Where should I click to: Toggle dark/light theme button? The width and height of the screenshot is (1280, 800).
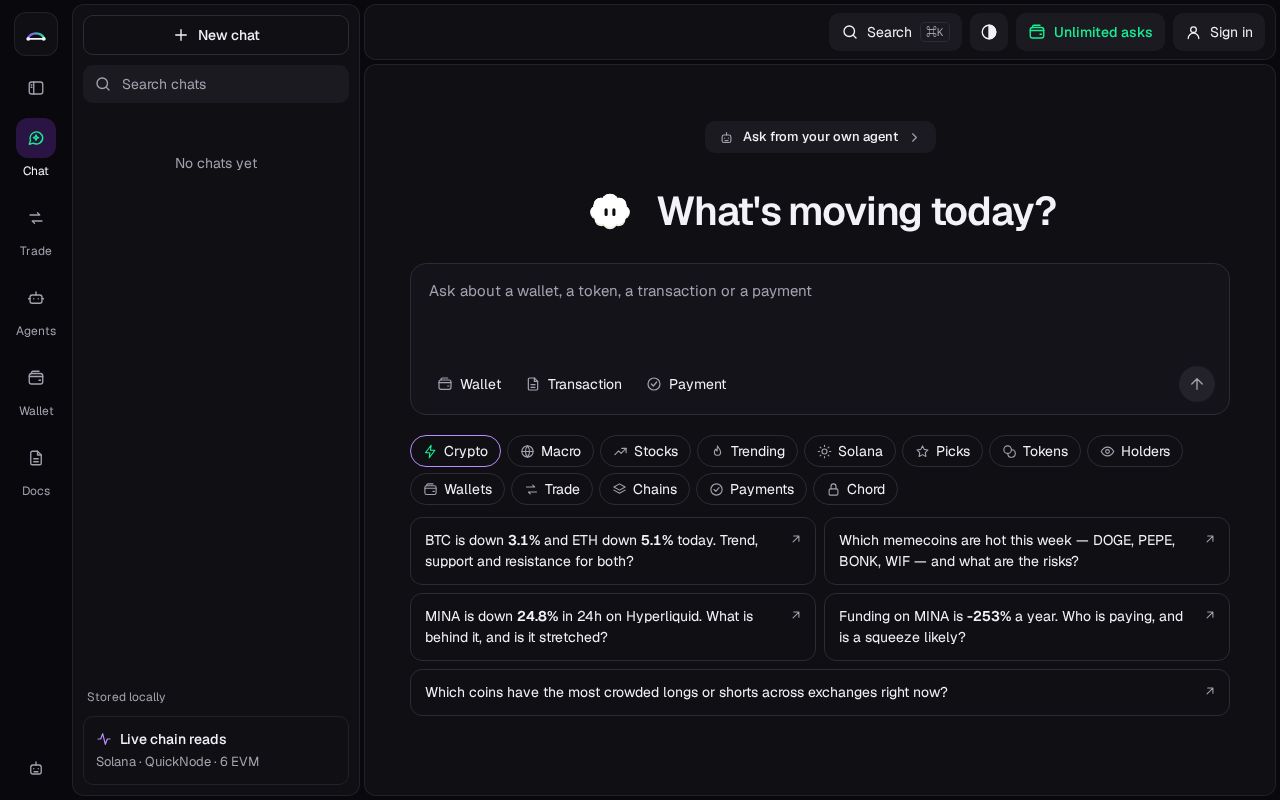[989, 32]
